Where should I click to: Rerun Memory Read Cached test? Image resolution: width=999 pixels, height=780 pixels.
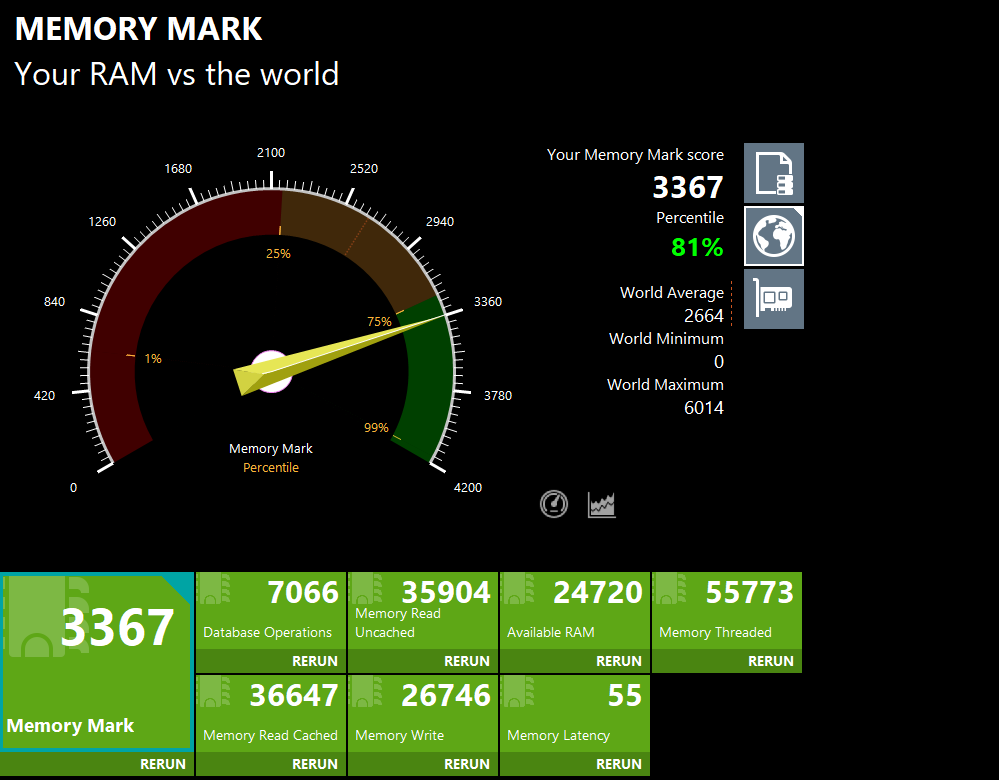315,763
